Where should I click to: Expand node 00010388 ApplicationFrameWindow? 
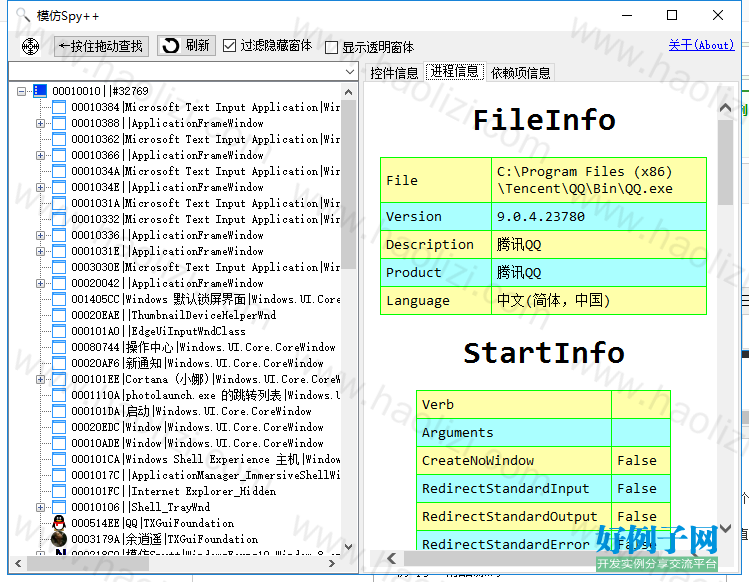[41, 123]
